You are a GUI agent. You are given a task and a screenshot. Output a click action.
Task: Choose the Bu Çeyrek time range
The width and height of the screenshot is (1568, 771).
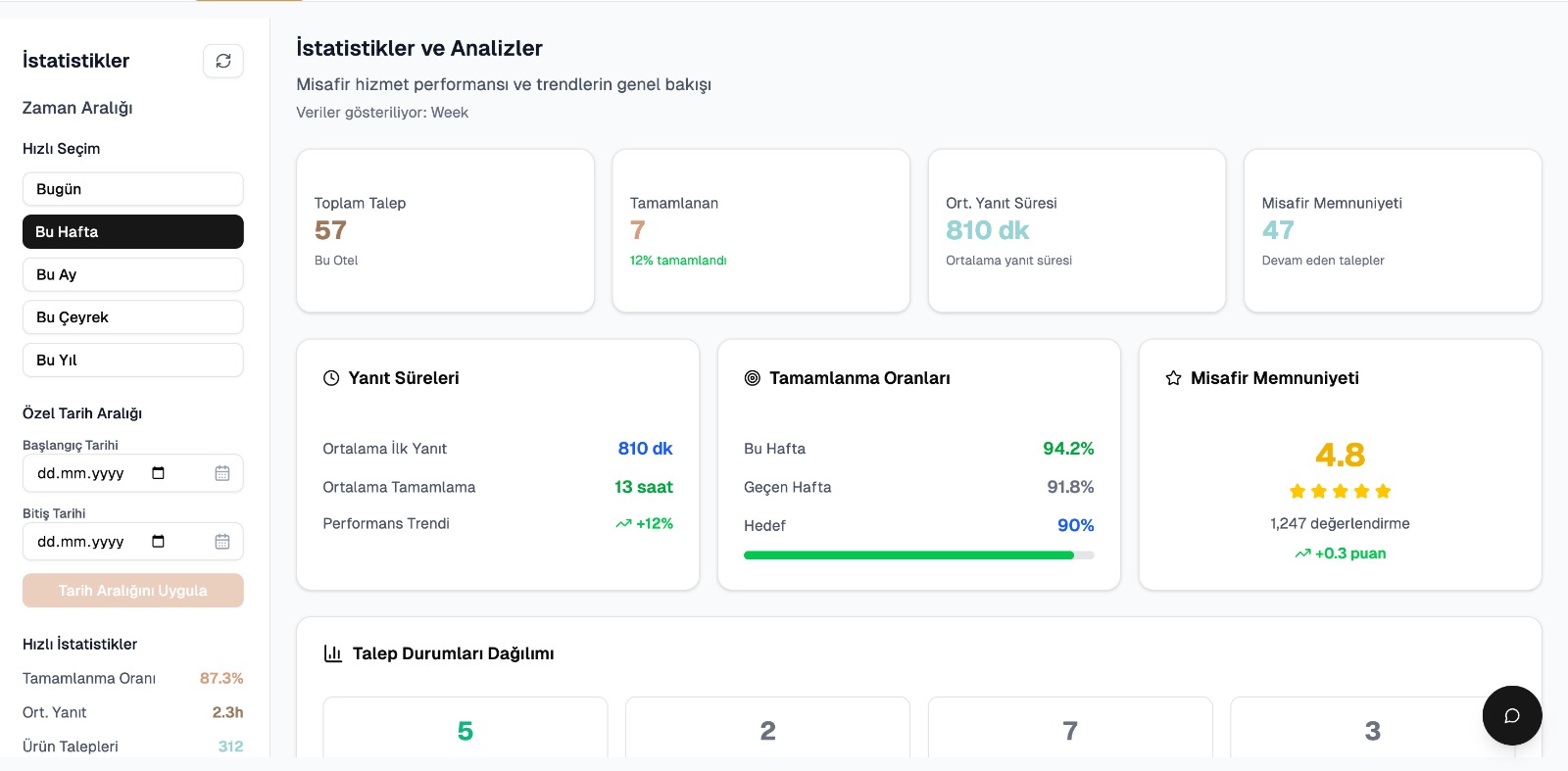coord(133,317)
